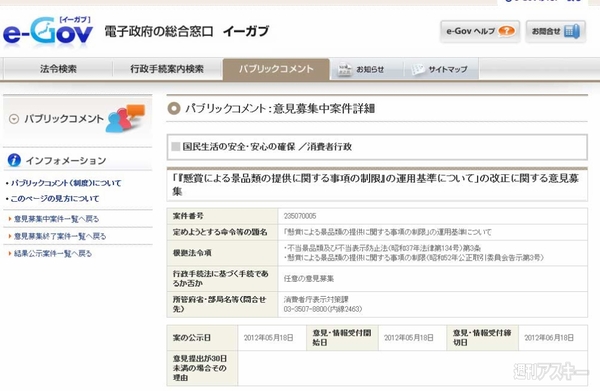Viewport: 600px width, 391px height.
Task: Click the インフォメーション heading text
Action: [66, 161]
